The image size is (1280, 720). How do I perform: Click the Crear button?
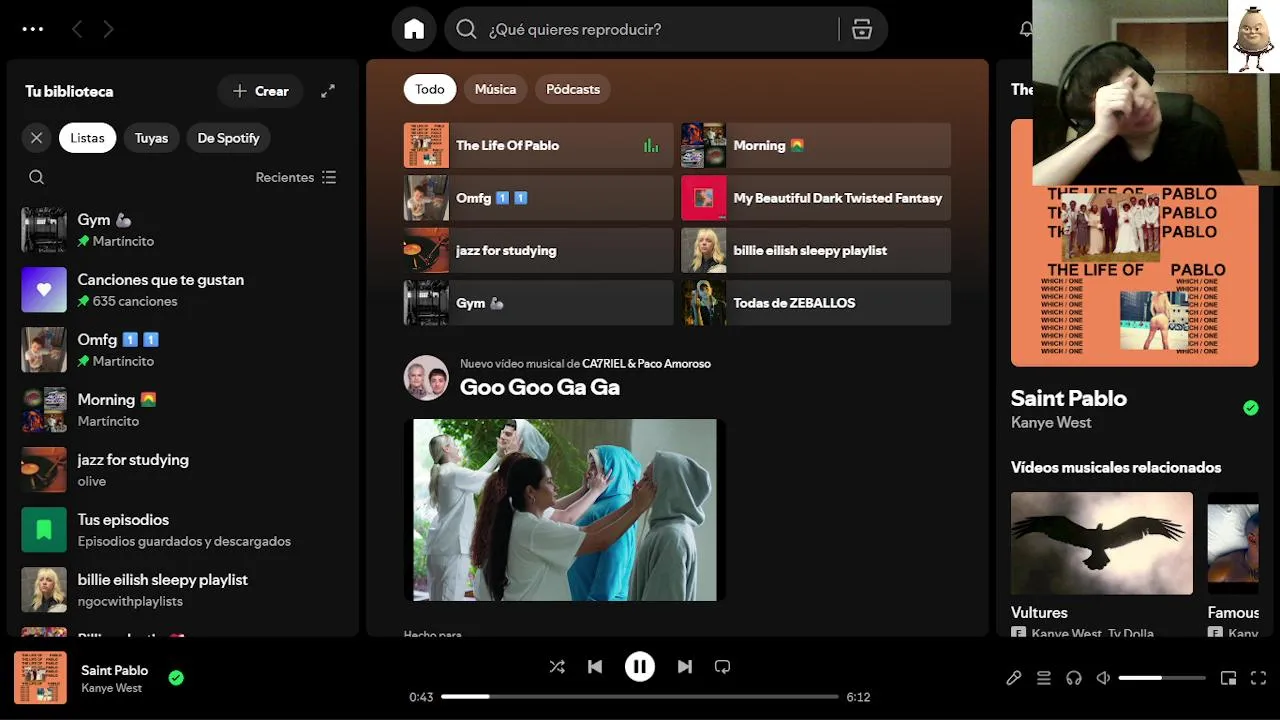click(x=260, y=91)
